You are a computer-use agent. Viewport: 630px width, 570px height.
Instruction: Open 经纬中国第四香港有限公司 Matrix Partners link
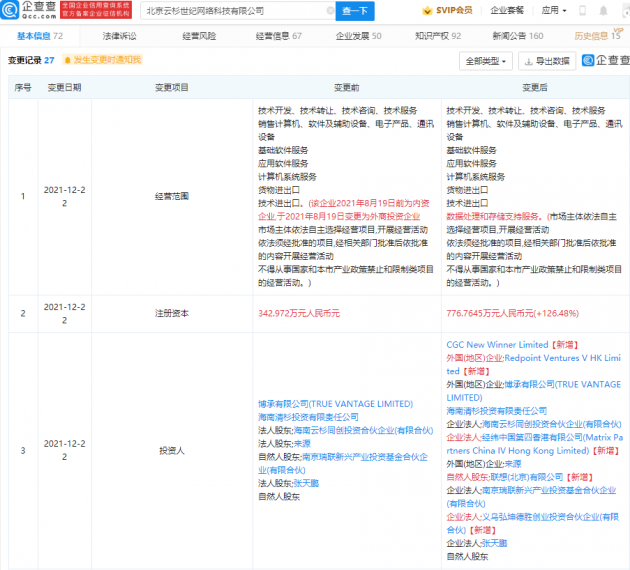pyautogui.click(x=535, y=444)
